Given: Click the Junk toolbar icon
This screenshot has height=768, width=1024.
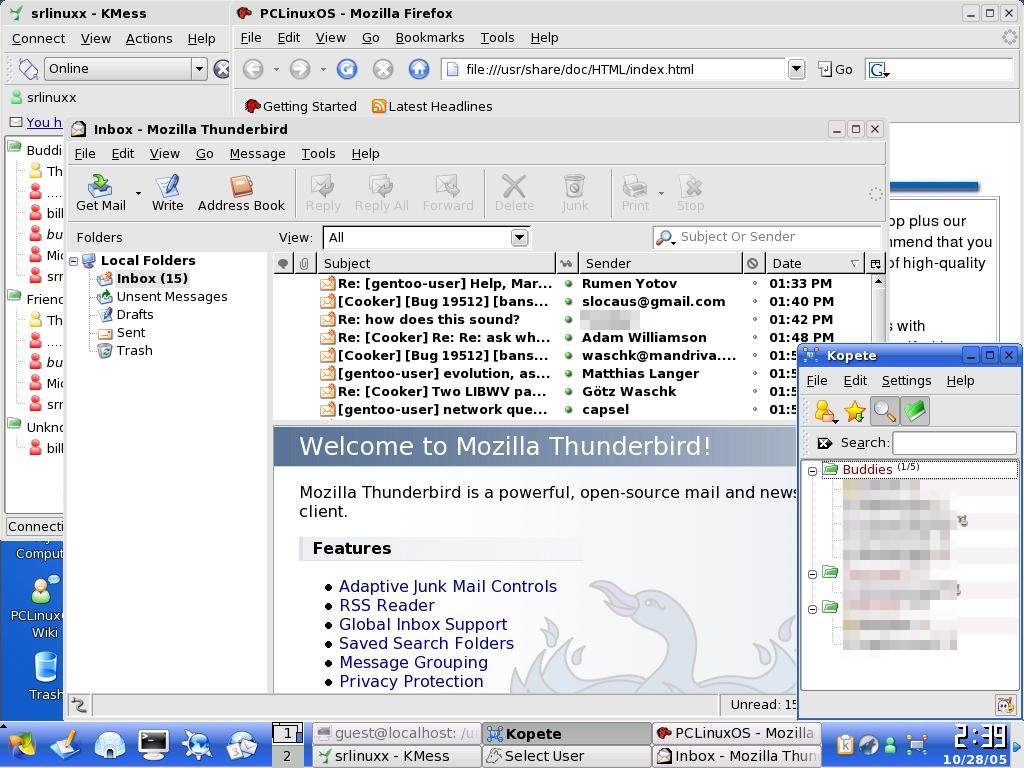Looking at the screenshot, I should pyautogui.click(x=574, y=193).
